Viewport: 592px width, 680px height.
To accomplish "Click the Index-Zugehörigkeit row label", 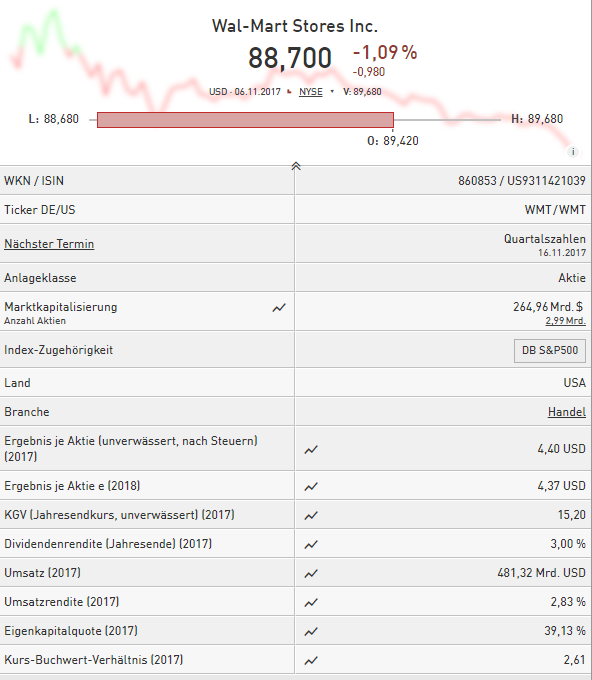I will [59, 350].
